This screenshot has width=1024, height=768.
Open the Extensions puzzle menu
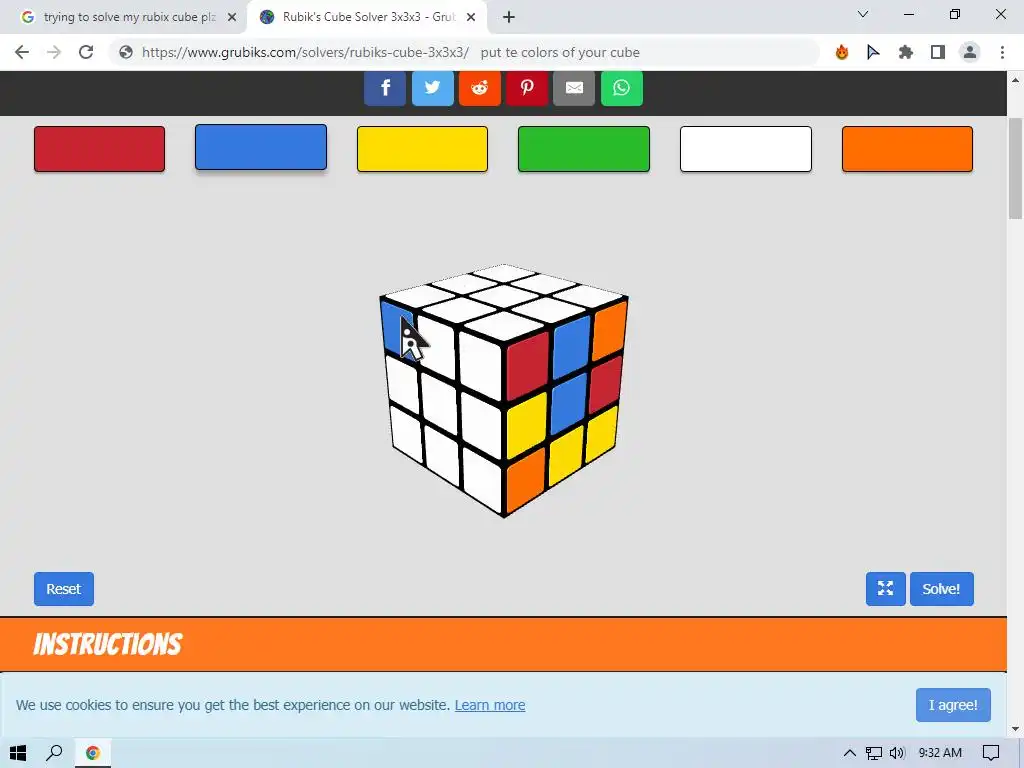[906, 52]
